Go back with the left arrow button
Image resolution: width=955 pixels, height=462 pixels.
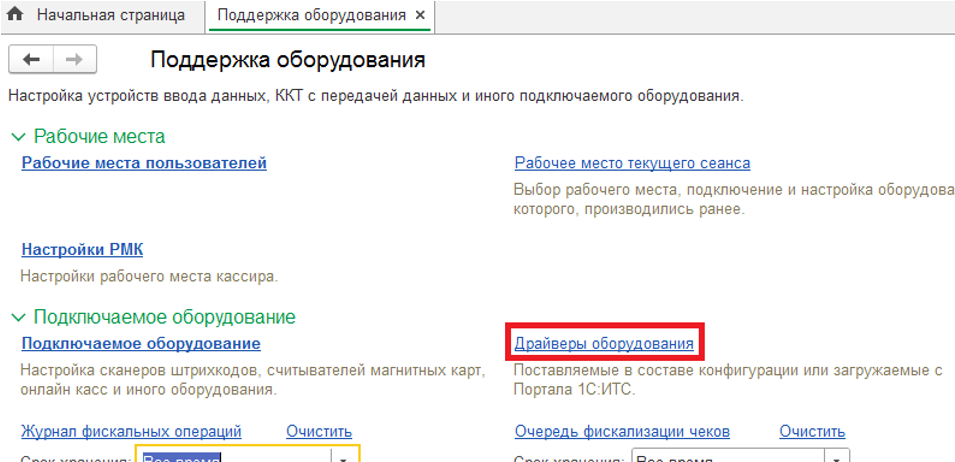coord(30,60)
